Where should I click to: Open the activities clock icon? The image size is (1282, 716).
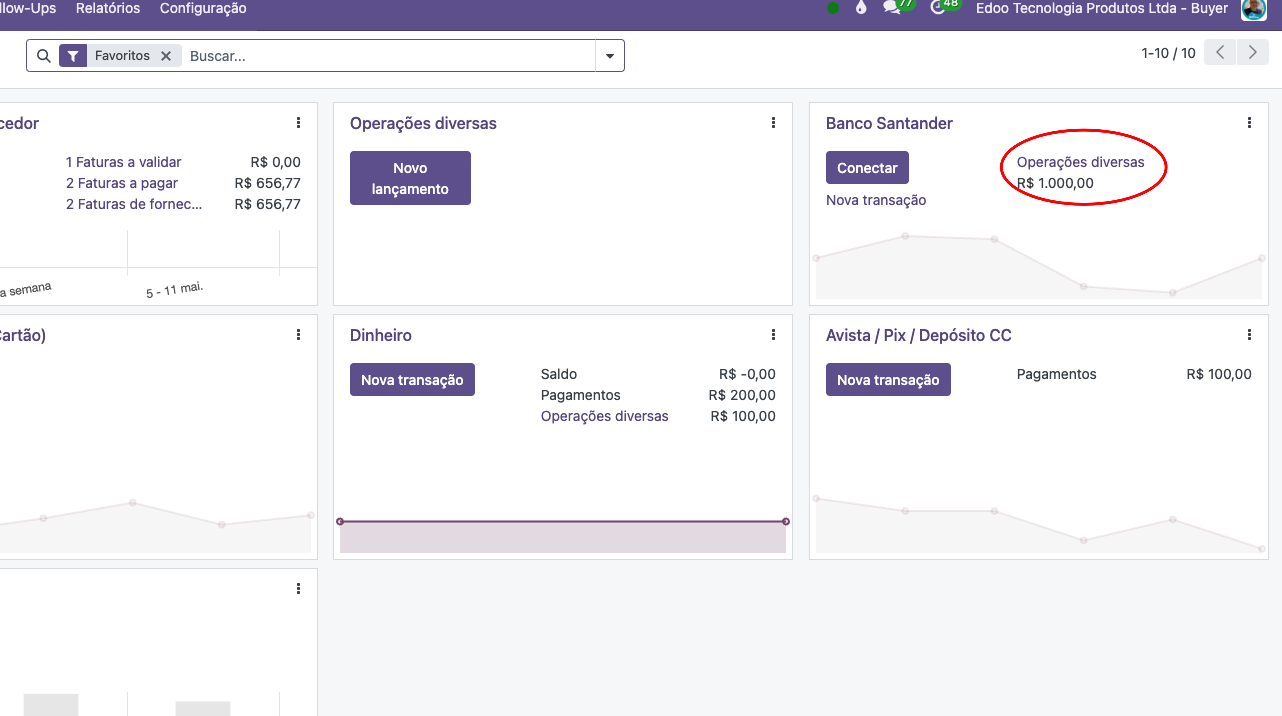pos(937,8)
